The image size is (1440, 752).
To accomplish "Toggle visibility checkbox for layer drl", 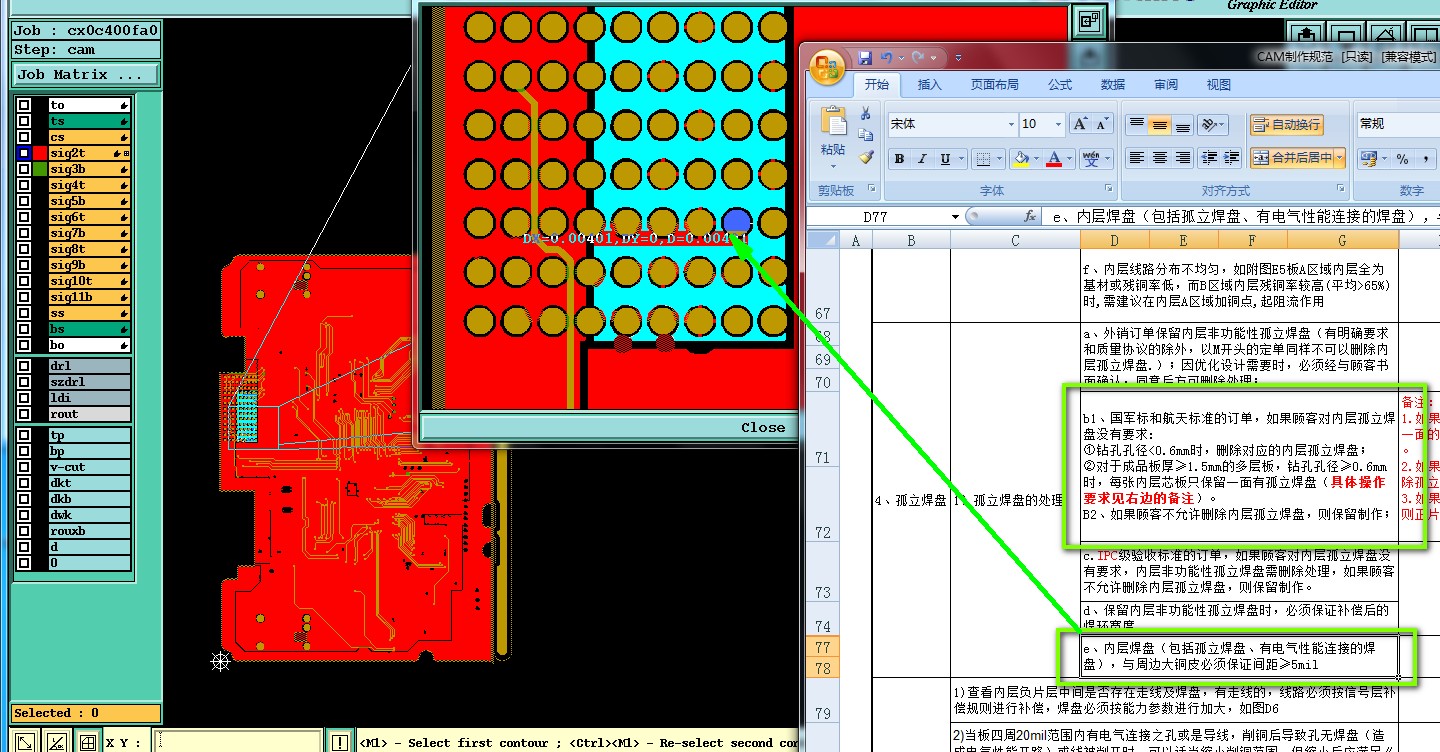I will pos(23,366).
